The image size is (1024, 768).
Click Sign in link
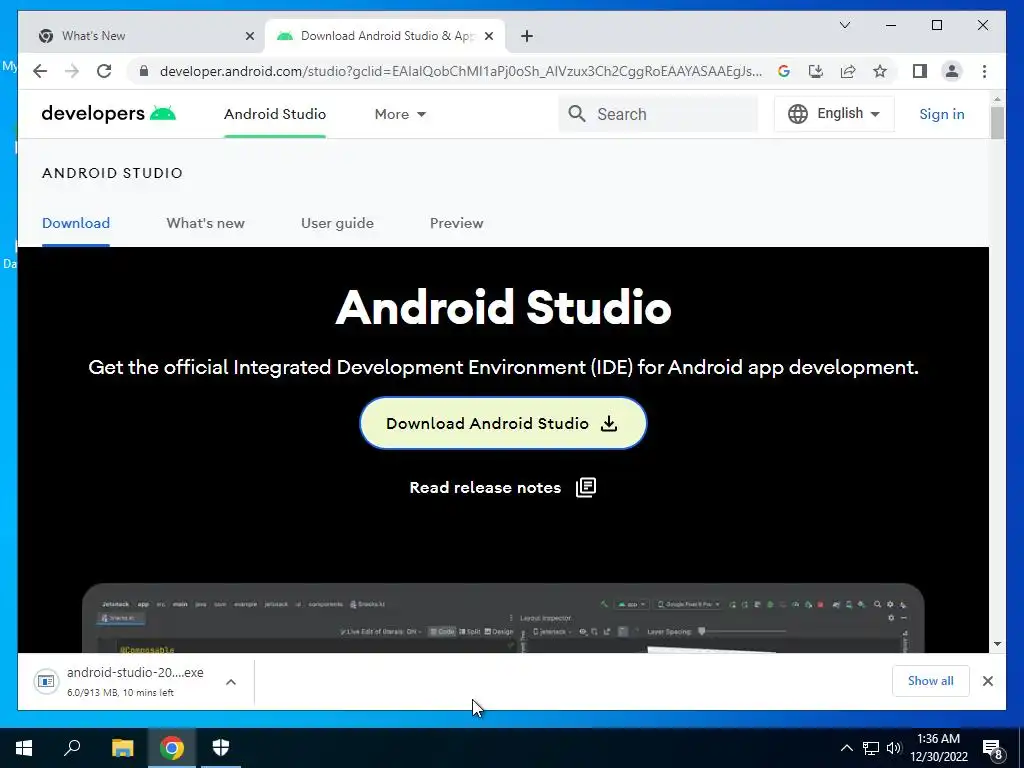(941, 114)
